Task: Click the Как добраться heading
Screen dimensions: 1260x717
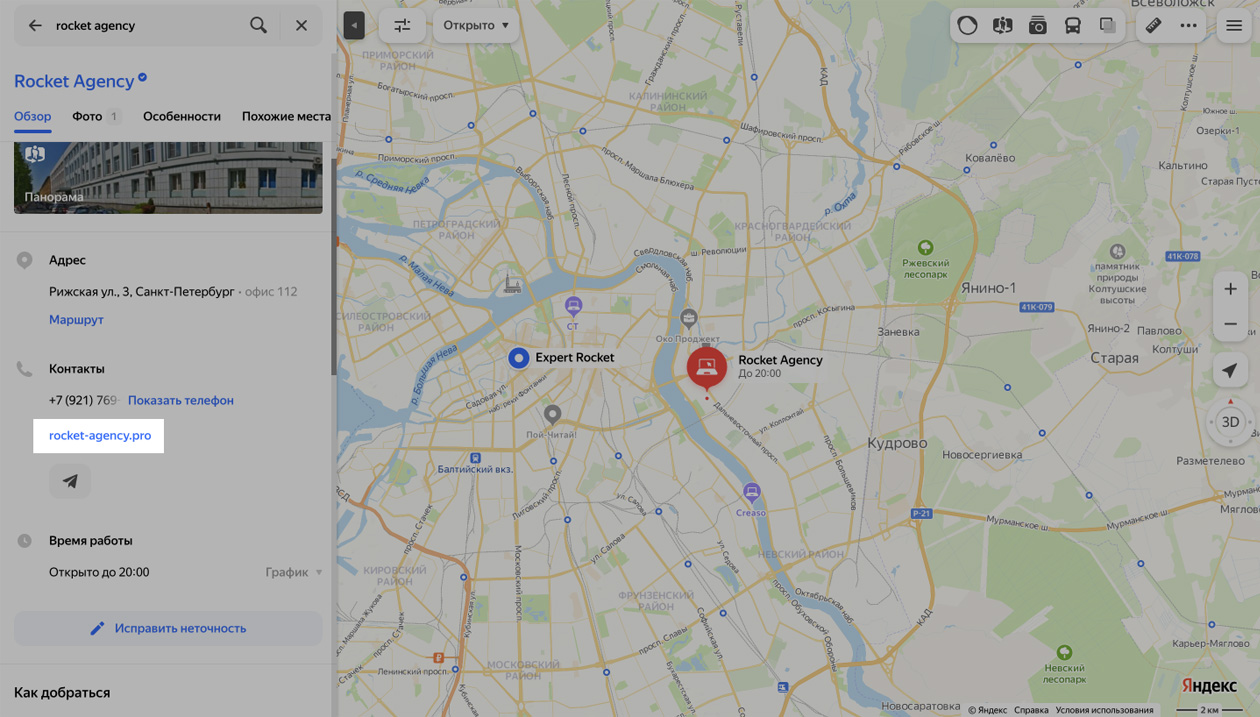Action: tap(62, 692)
